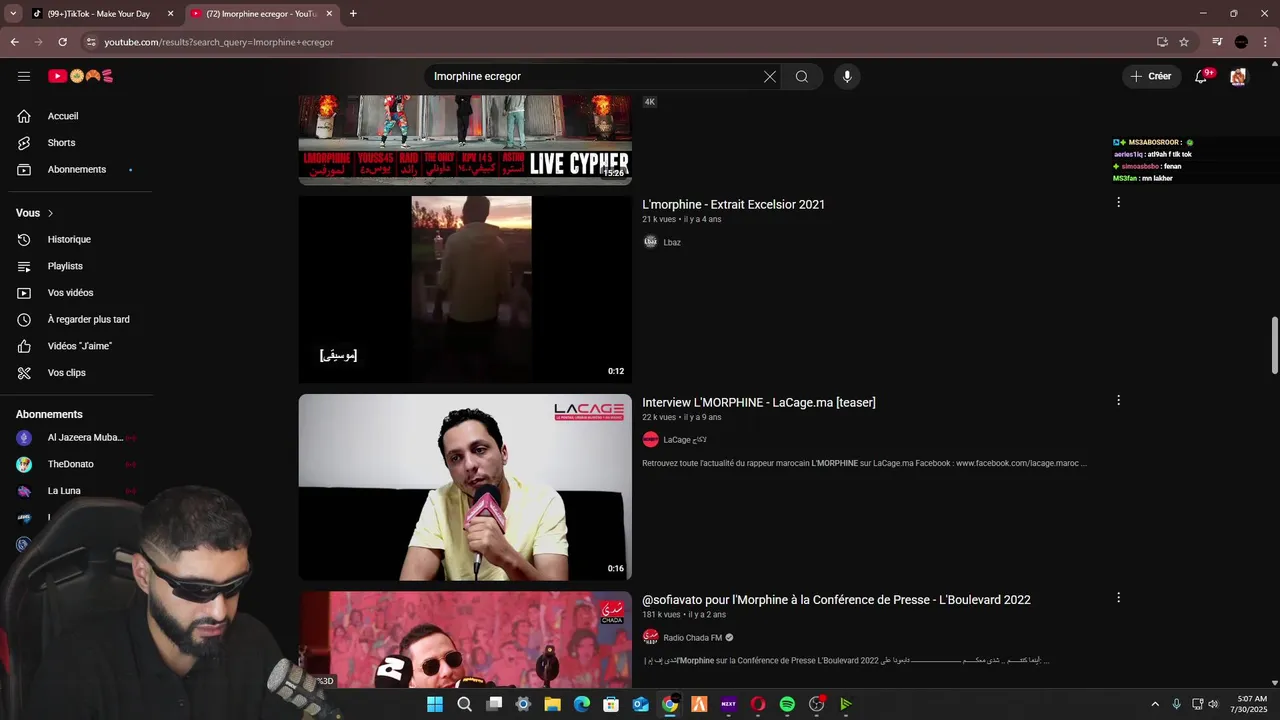Open the YouTube account avatar menu

pyautogui.click(x=1238, y=77)
